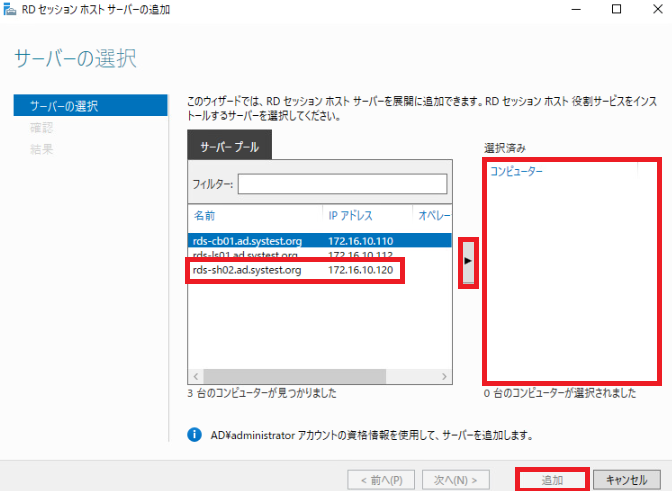The image size is (672, 491).
Task: Click the < 前へ(P) button
Action: tap(381, 480)
